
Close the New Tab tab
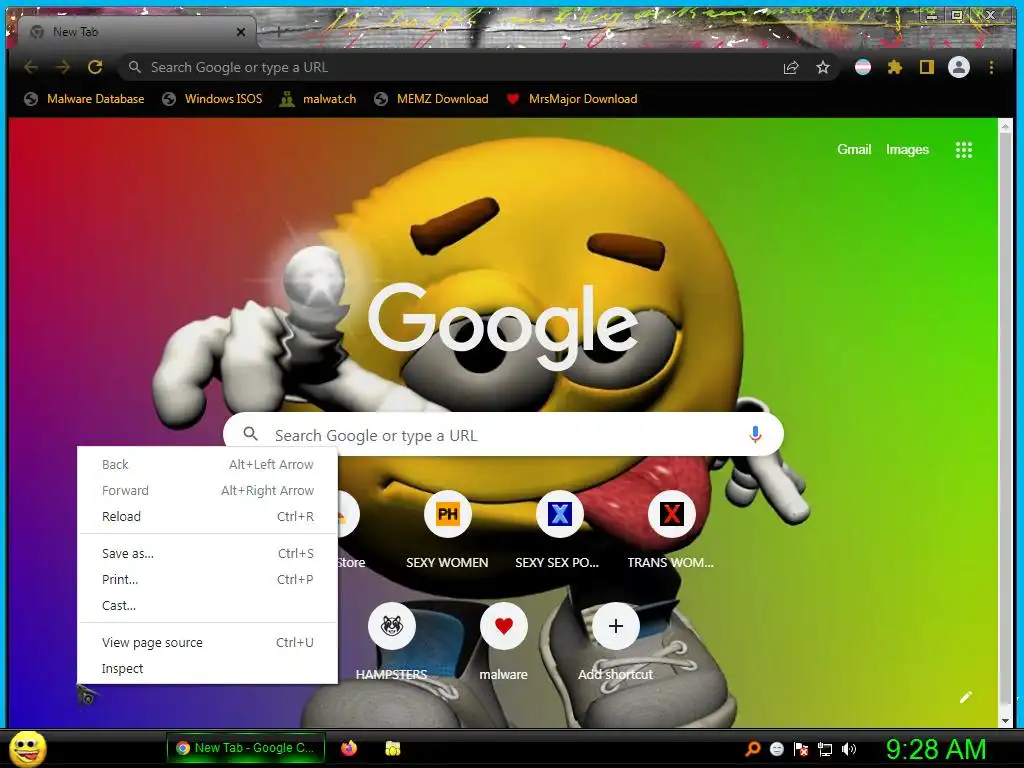pos(240,32)
